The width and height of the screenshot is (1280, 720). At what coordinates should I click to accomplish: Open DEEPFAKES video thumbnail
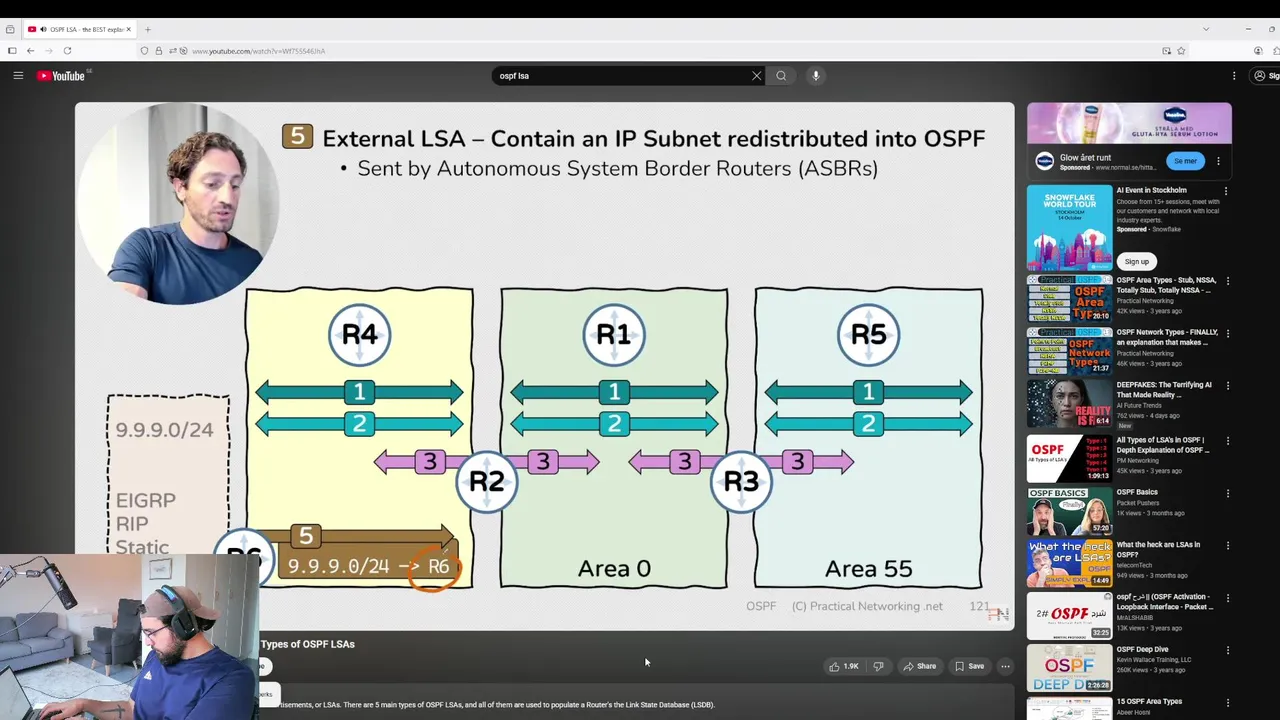pyautogui.click(x=1069, y=404)
